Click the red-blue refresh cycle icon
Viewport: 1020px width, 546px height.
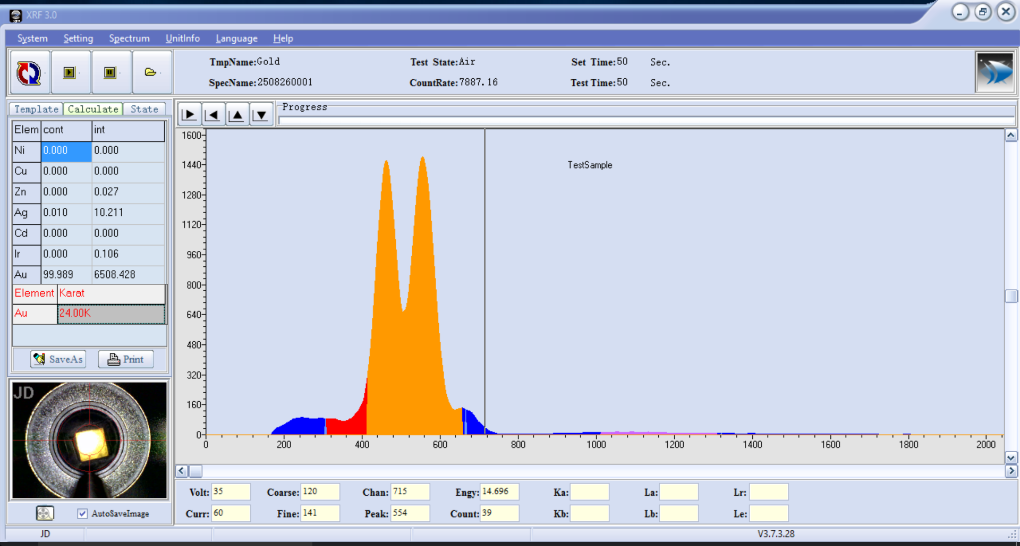pyautogui.click(x=29, y=72)
